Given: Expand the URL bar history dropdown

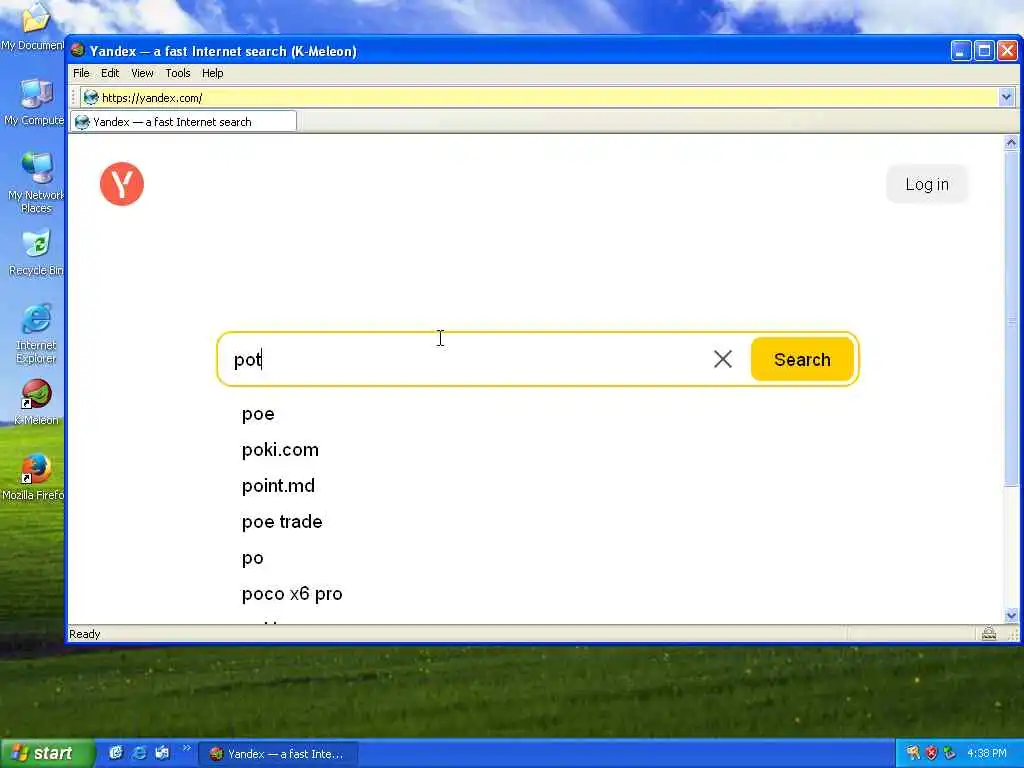Looking at the screenshot, I should 1006,98.
